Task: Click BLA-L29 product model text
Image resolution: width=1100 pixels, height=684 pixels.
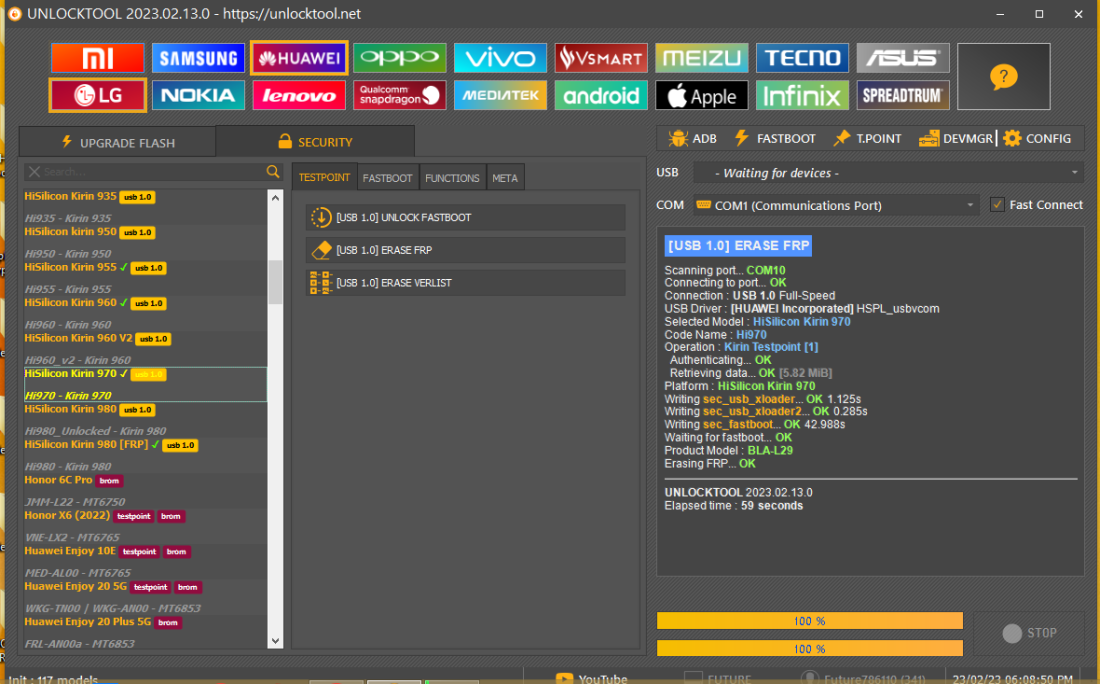Action: click(770, 450)
